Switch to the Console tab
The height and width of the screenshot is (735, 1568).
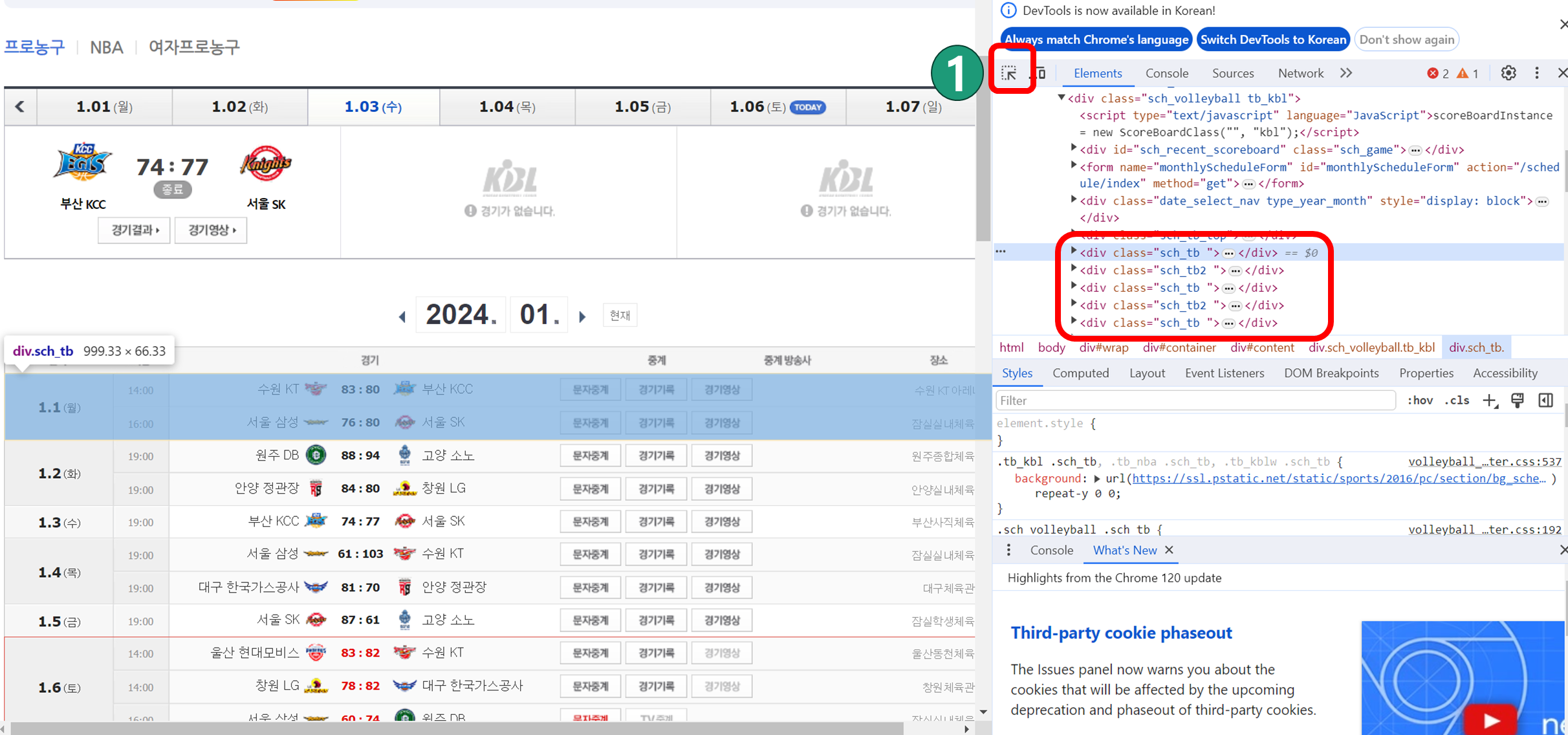coord(1166,73)
